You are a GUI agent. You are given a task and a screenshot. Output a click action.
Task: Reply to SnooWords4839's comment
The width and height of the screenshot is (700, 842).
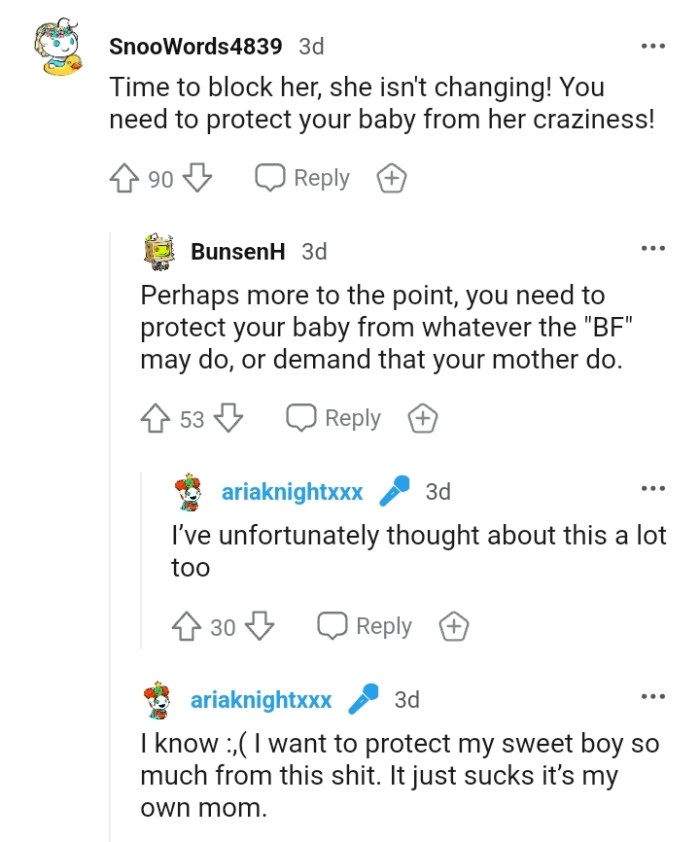(x=303, y=179)
